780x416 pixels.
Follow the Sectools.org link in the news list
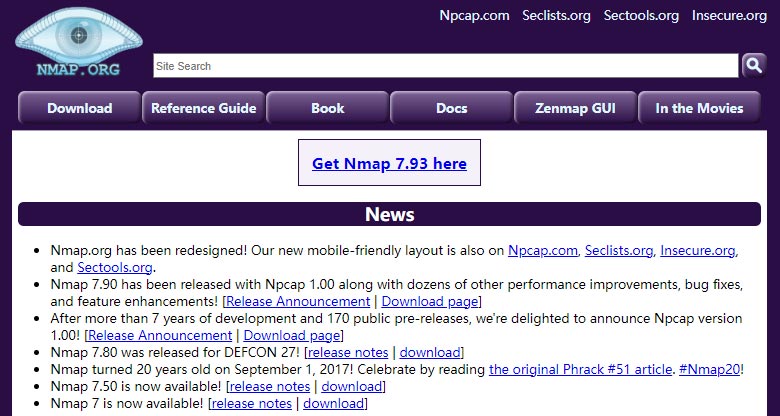coord(114,267)
